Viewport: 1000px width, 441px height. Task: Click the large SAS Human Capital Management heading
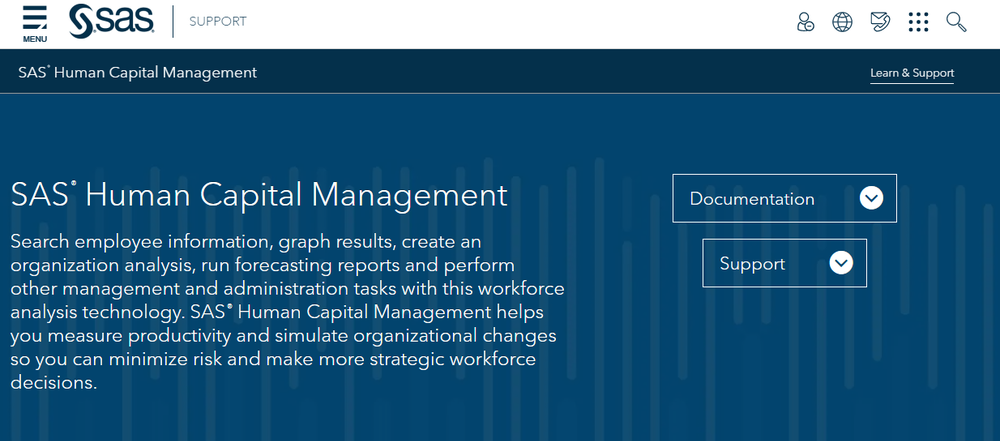[259, 195]
